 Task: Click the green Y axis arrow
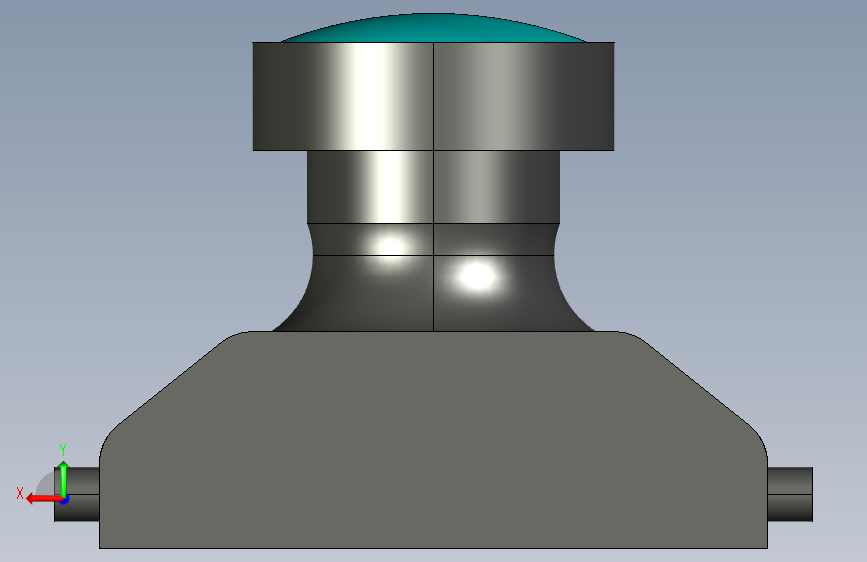64,478
